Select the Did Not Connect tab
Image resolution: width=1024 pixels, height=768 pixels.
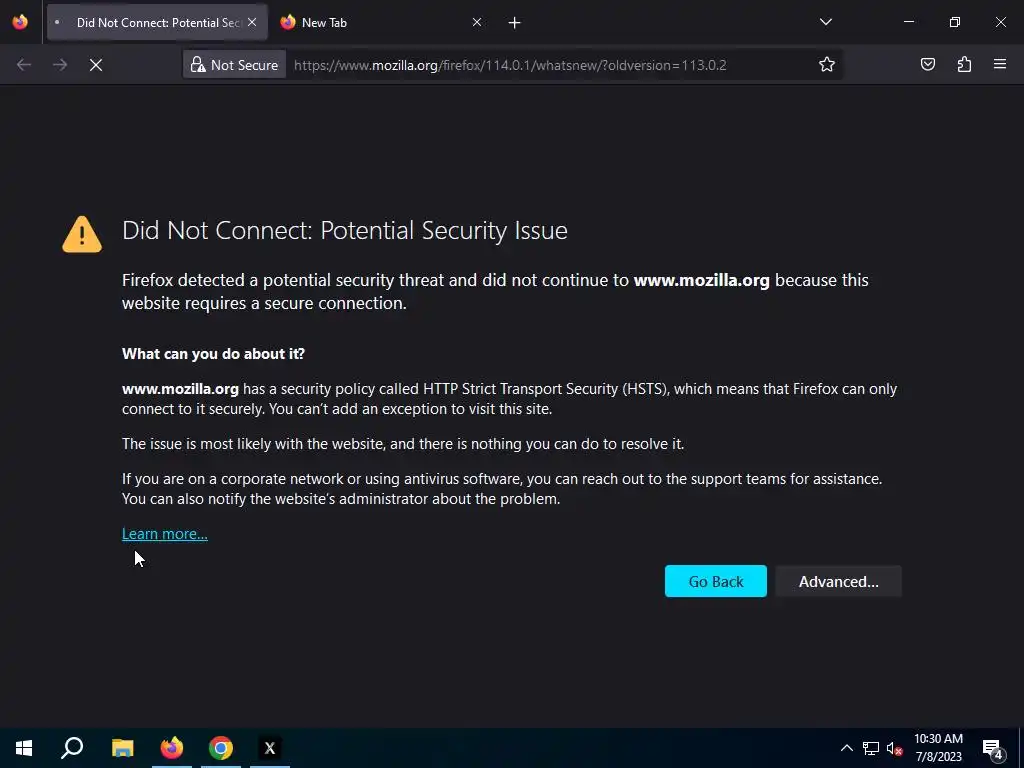tap(150, 22)
